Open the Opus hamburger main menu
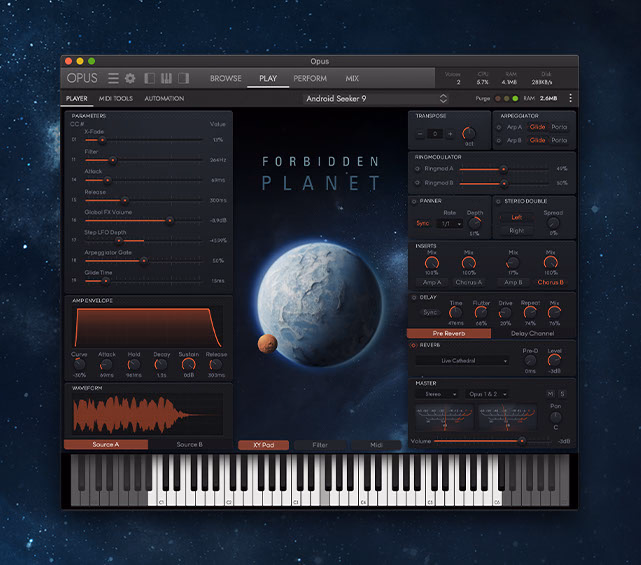The height and width of the screenshot is (565, 641). (x=113, y=78)
